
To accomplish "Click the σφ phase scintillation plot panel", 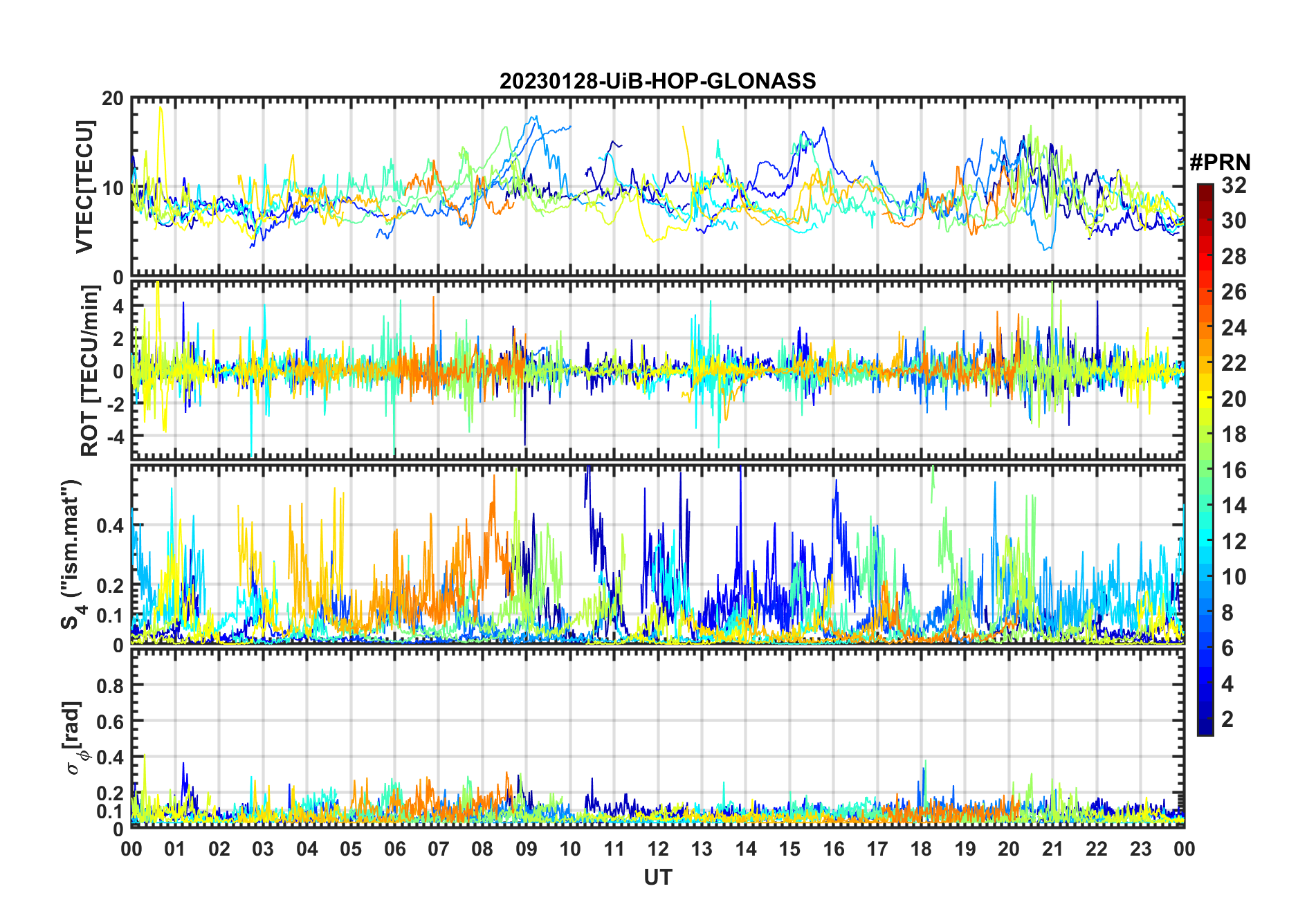I will tap(657, 739).
